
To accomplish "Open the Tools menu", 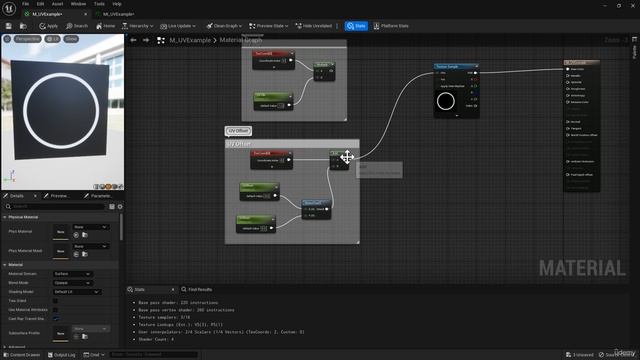I will tap(99, 4).
